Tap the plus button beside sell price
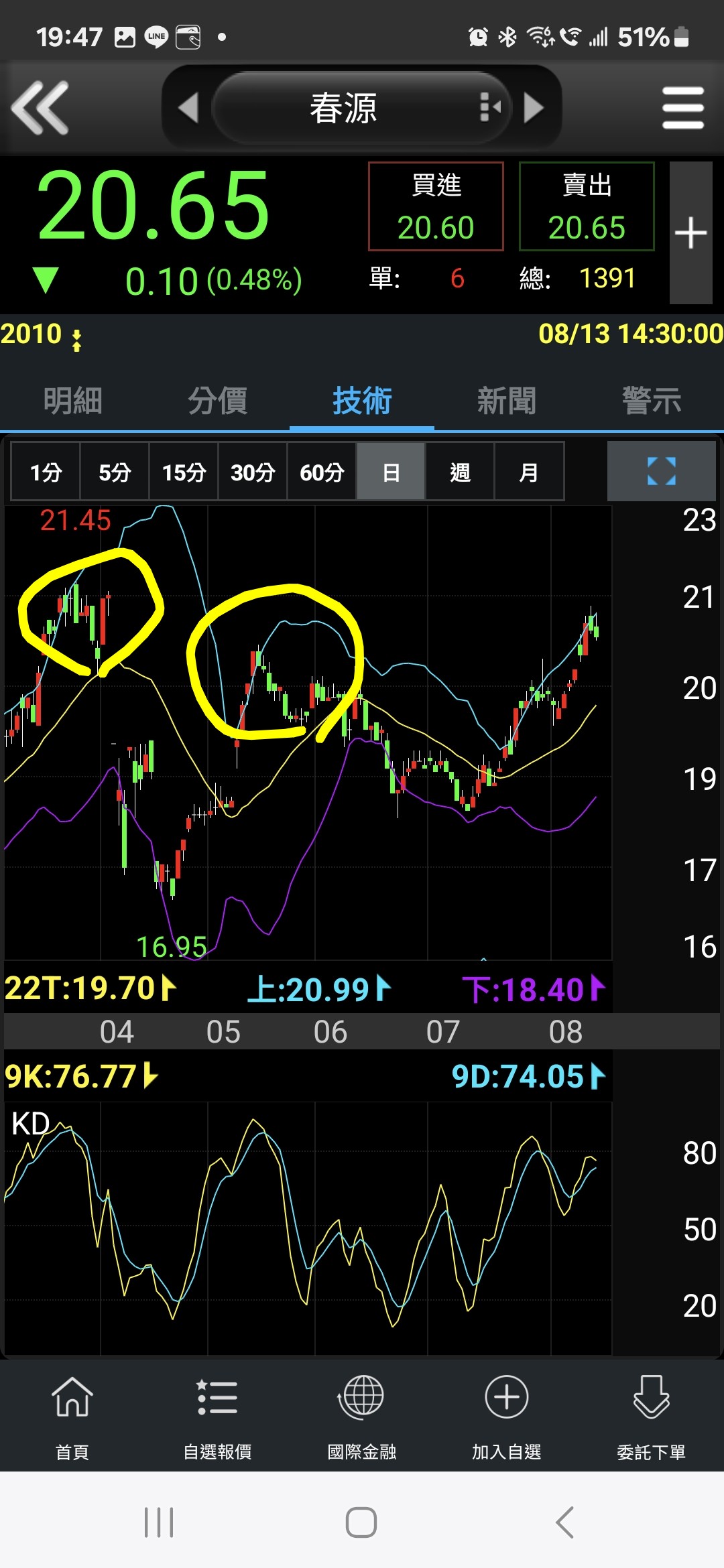 click(x=690, y=233)
